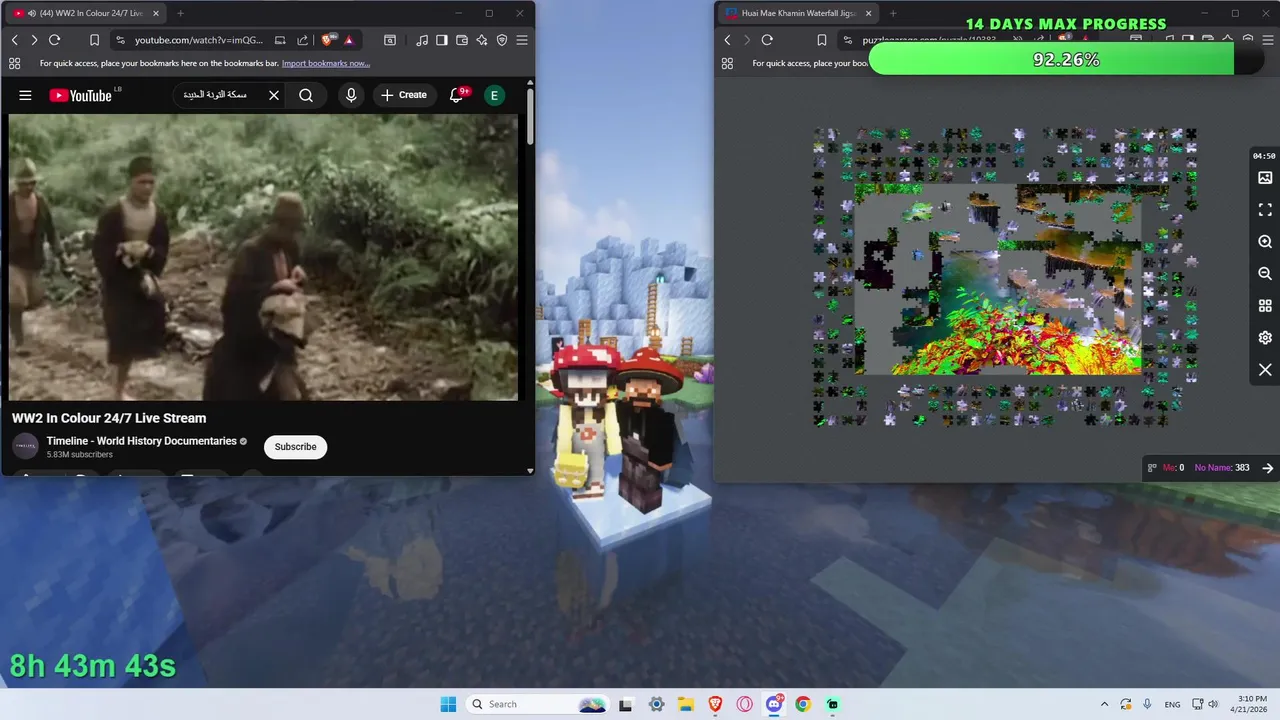Open puzzle settings gear
Screen dimensions: 1280x720
[1265, 338]
